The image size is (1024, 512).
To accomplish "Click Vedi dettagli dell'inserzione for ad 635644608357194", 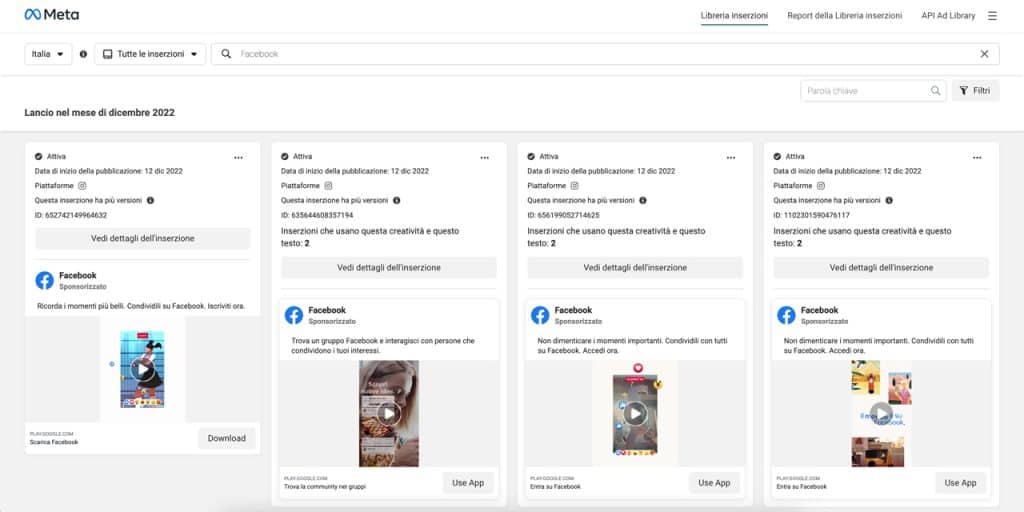I will [389, 268].
